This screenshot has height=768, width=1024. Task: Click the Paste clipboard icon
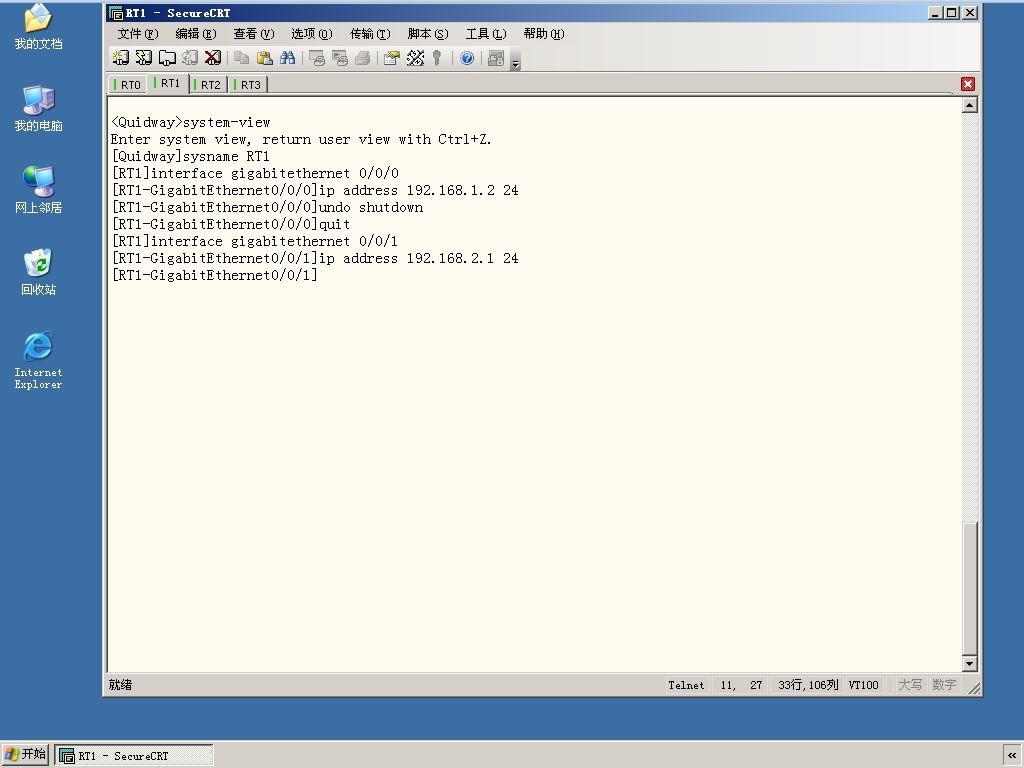pyautogui.click(x=264, y=58)
